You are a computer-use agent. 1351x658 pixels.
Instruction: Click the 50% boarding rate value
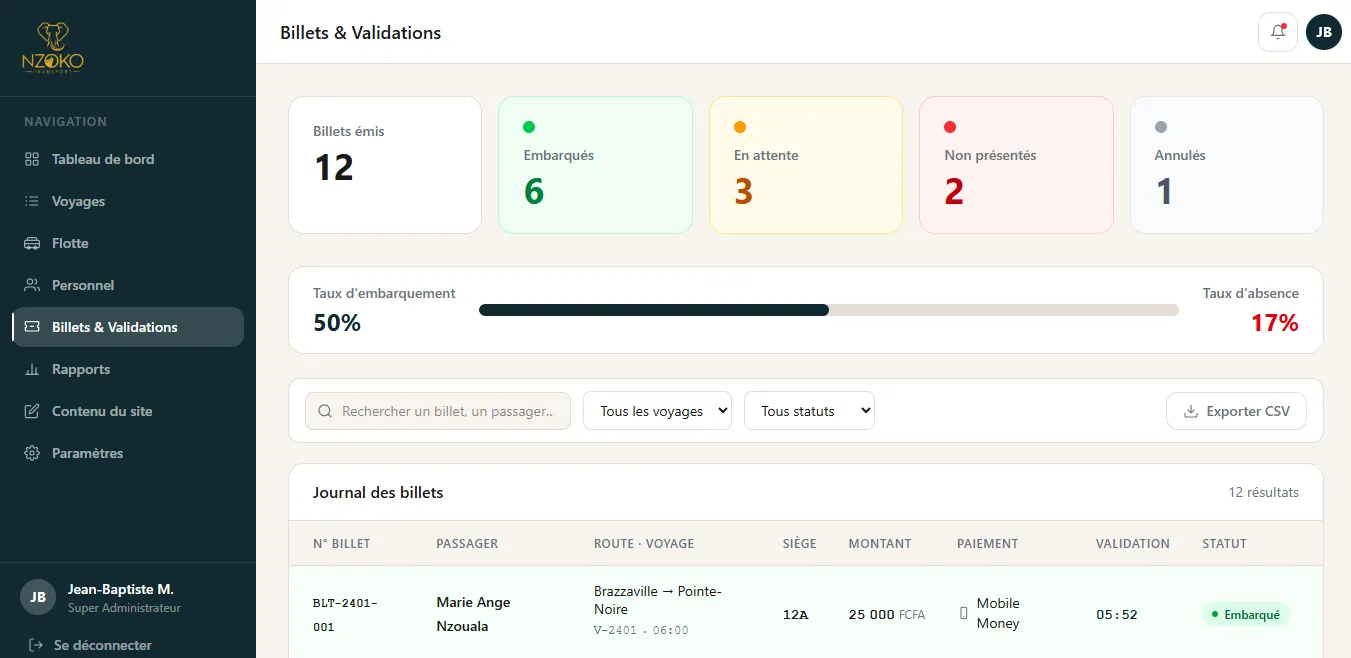[x=337, y=323]
